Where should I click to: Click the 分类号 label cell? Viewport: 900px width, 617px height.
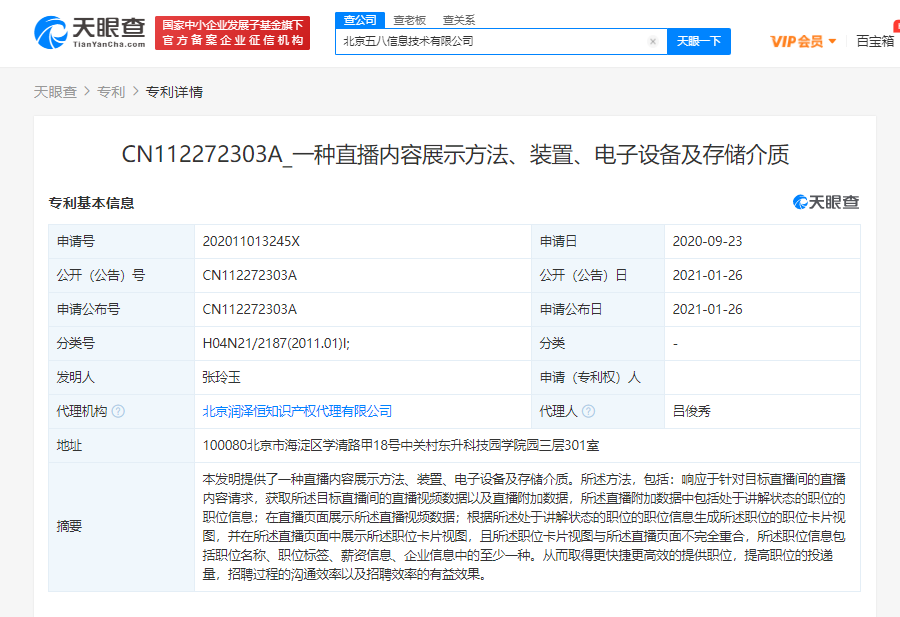pyautogui.click(x=122, y=343)
